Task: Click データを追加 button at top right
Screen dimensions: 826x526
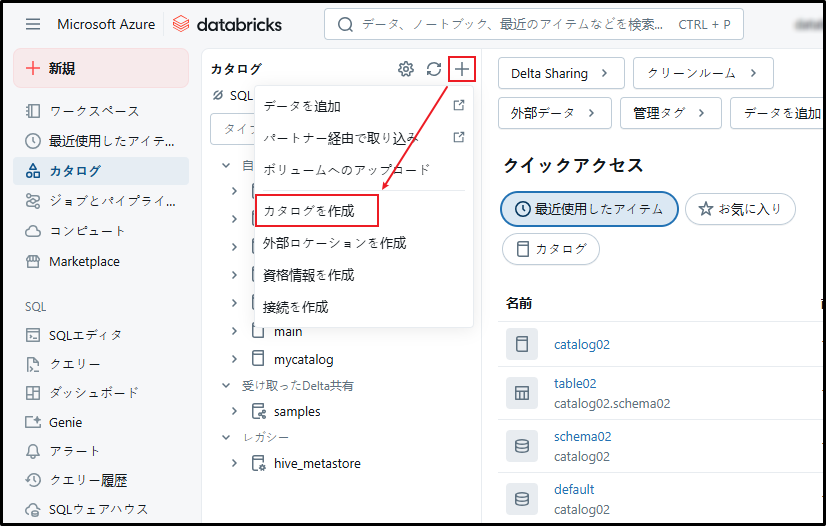Action: click(x=778, y=113)
